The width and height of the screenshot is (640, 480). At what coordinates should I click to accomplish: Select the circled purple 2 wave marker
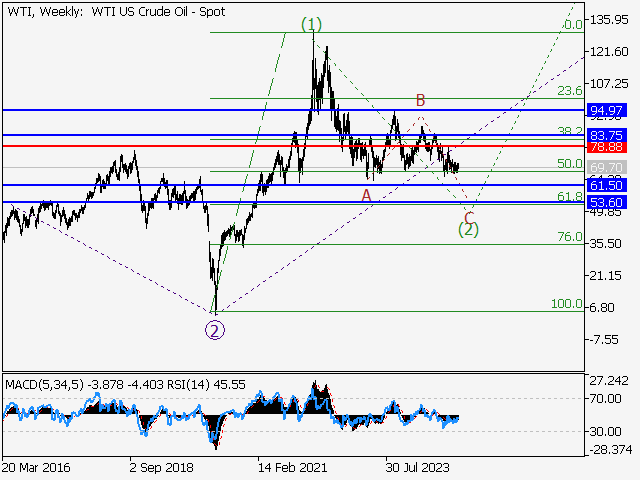tap(214, 330)
